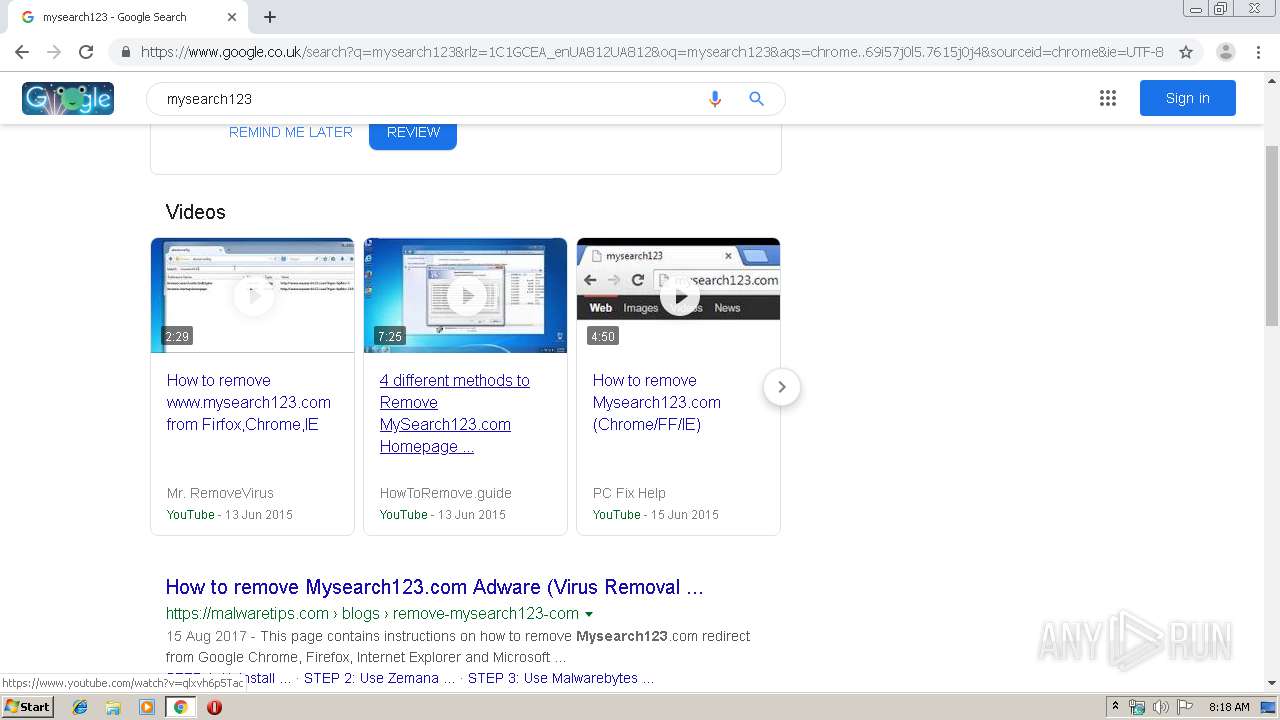Image resolution: width=1280 pixels, height=720 pixels.
Task: Show next videos with carousel arrow
Action: pos(782,387)
